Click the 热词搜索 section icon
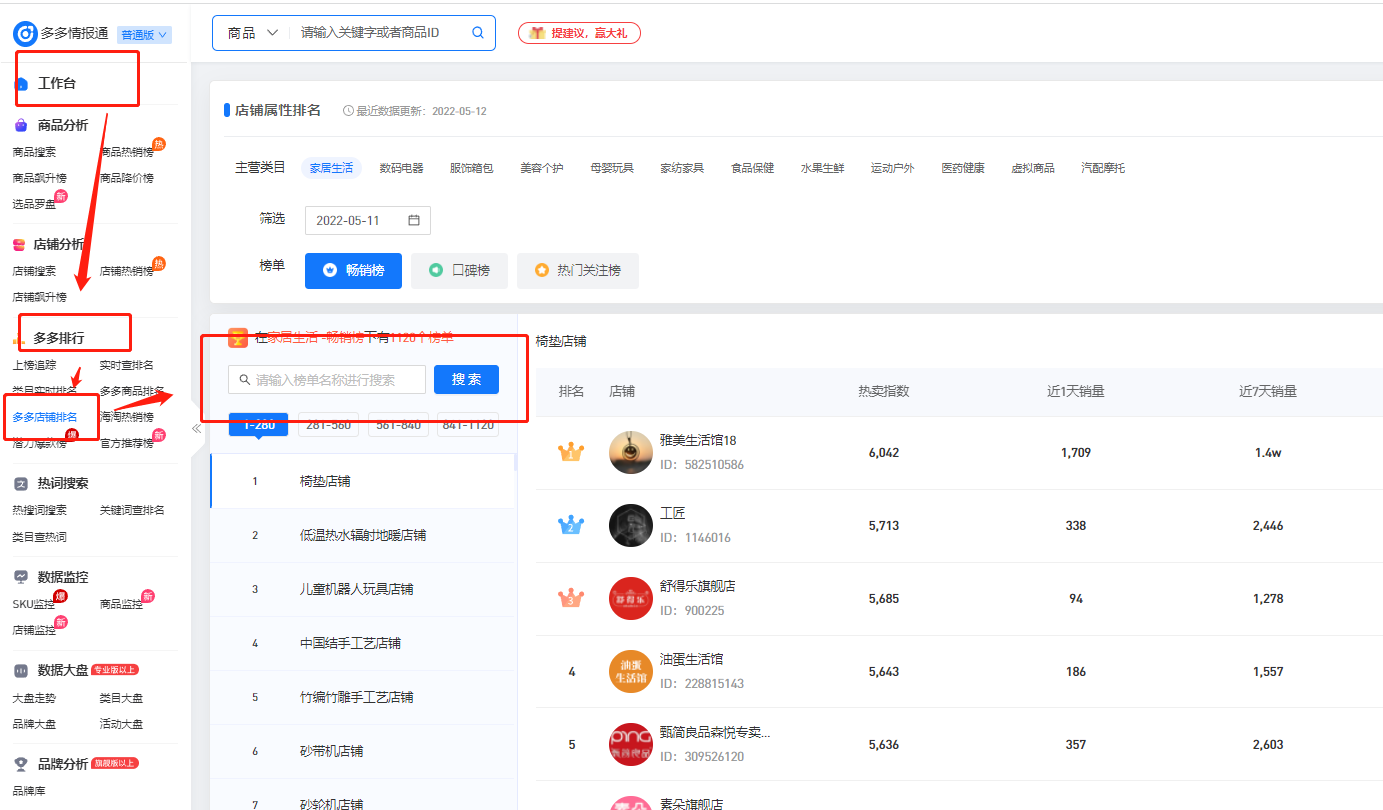Image resolution: width=1383 pixels, height=810 pixels. coord(20,483)
